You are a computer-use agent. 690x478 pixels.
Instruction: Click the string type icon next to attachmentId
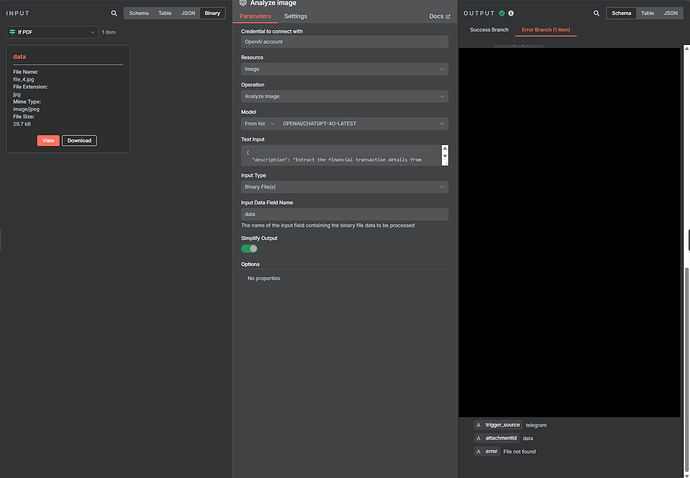tap(478, 438)
